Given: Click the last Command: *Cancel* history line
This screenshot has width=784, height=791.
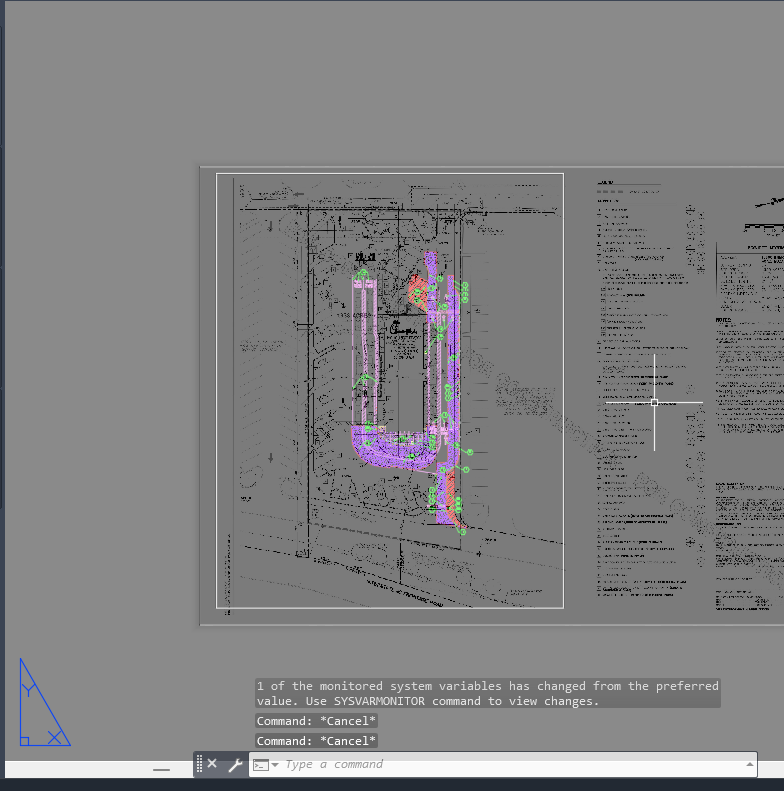Looking at the screenshot, I should pos(316,741).
